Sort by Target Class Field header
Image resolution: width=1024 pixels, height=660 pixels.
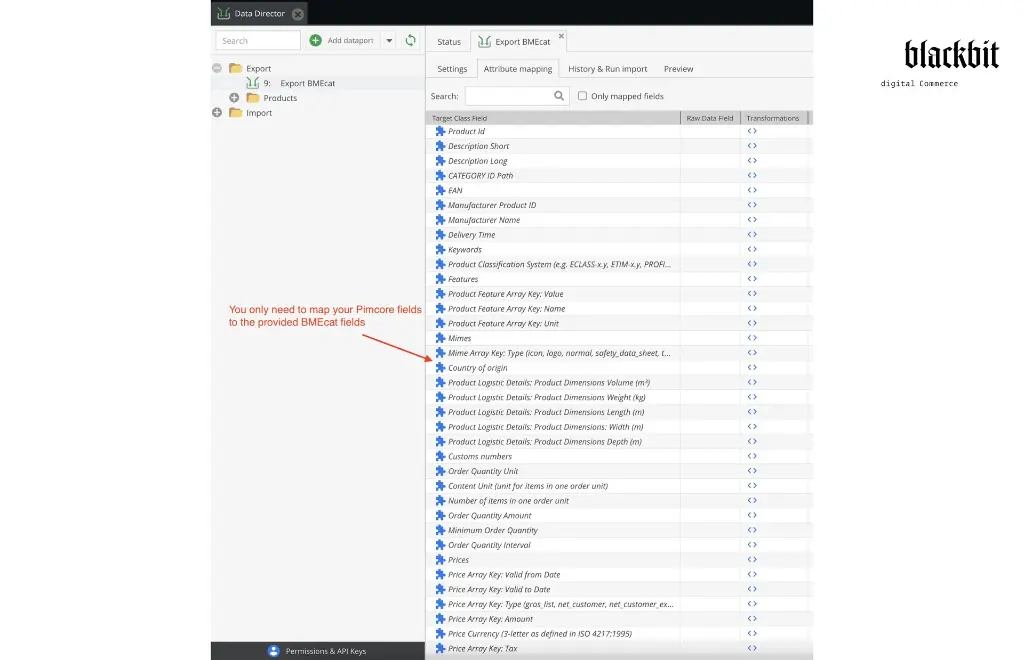[553, 118]
